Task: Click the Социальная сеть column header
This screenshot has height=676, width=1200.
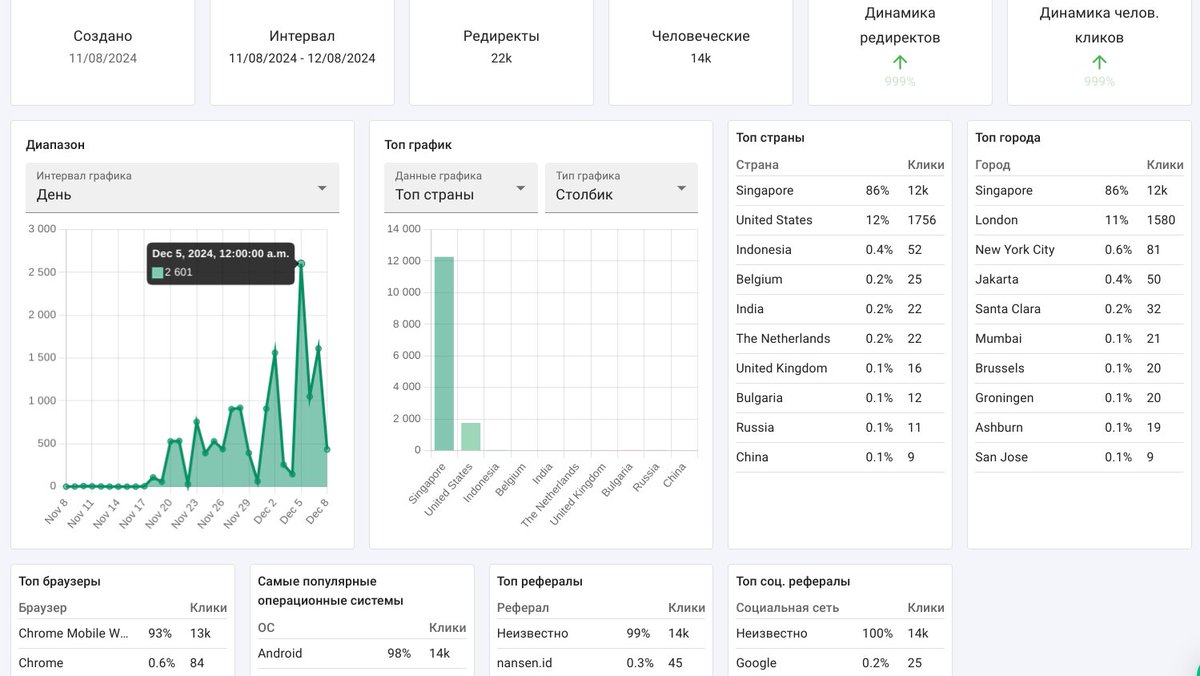Action: click(787, 607)
